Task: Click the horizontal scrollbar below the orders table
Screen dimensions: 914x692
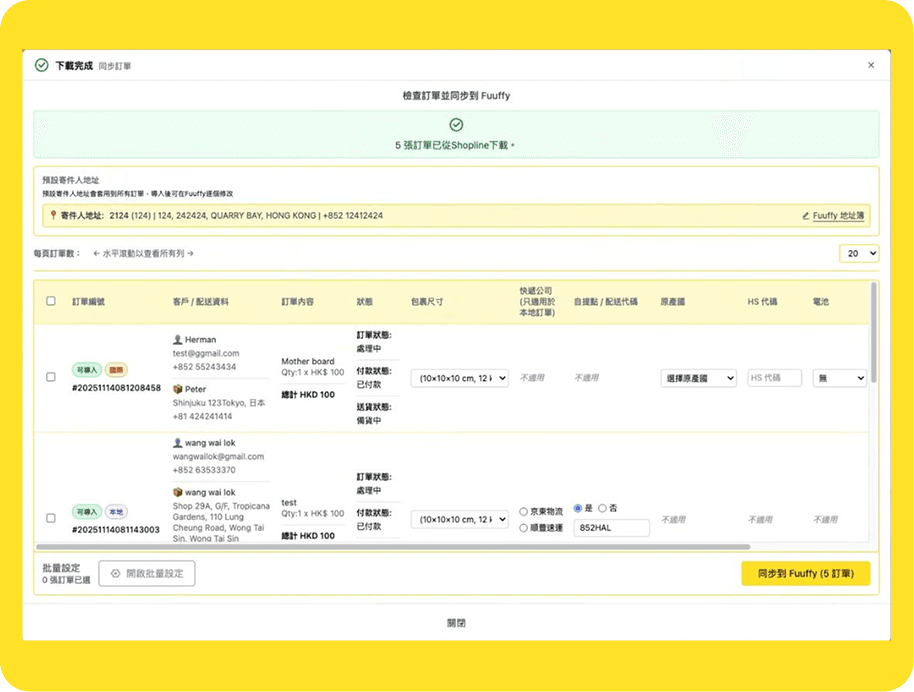Action: pyautogui.click(x=400, y=547)
